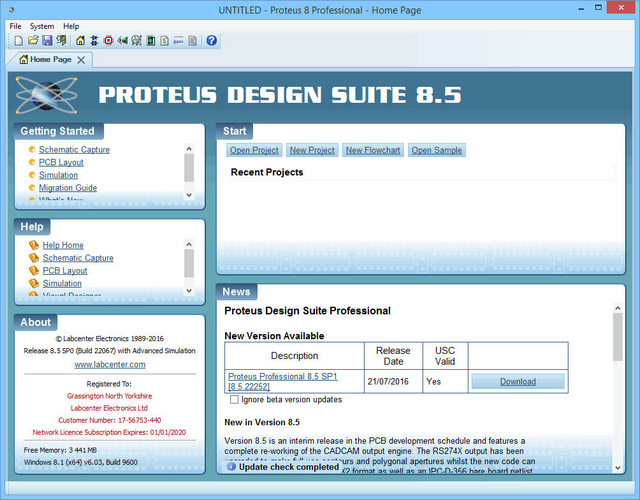
Task: Open Simulation in Help panel
Action: point(62,283)
